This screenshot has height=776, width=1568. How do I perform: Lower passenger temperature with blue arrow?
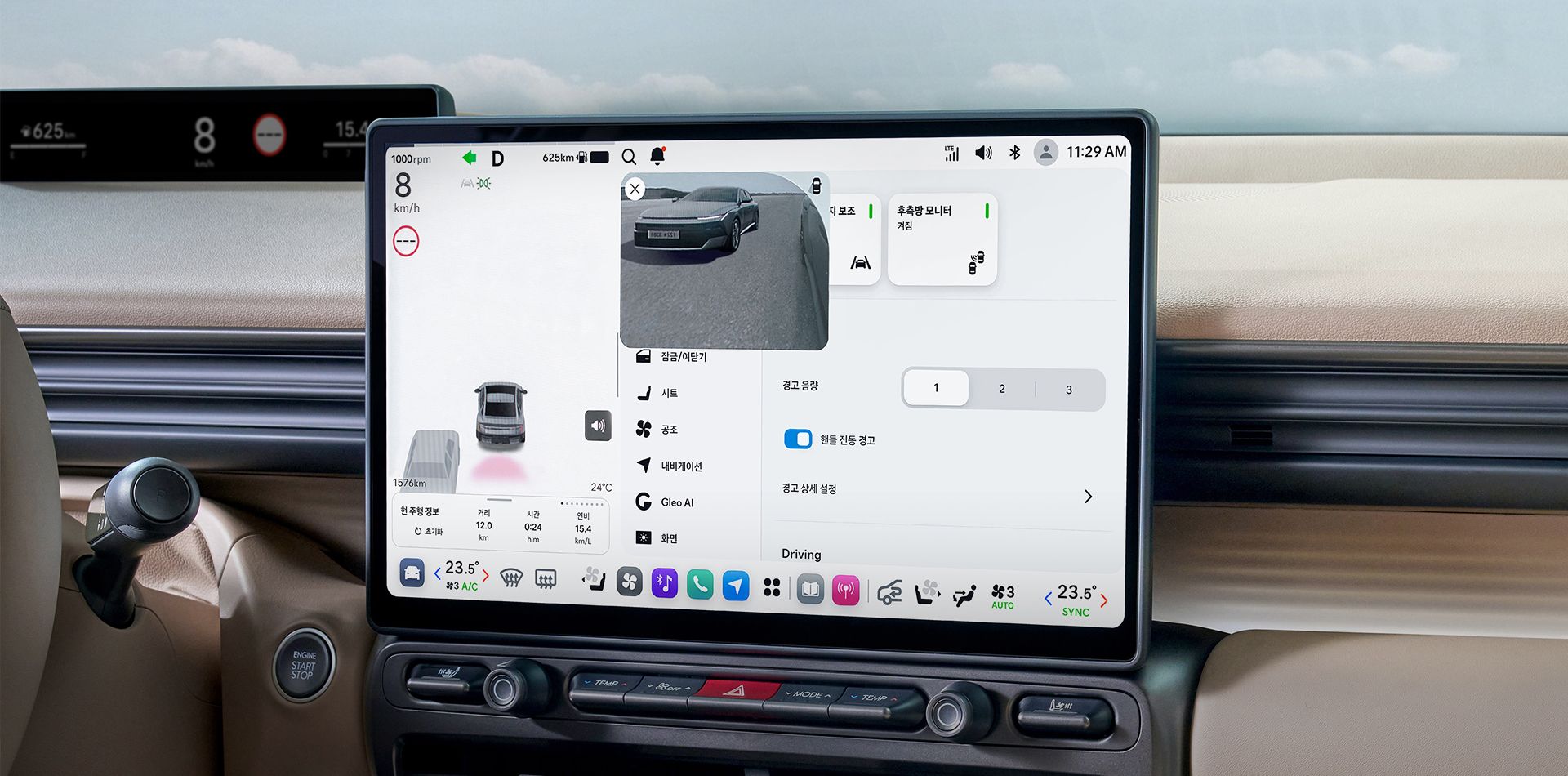(x=1048, y=599)
